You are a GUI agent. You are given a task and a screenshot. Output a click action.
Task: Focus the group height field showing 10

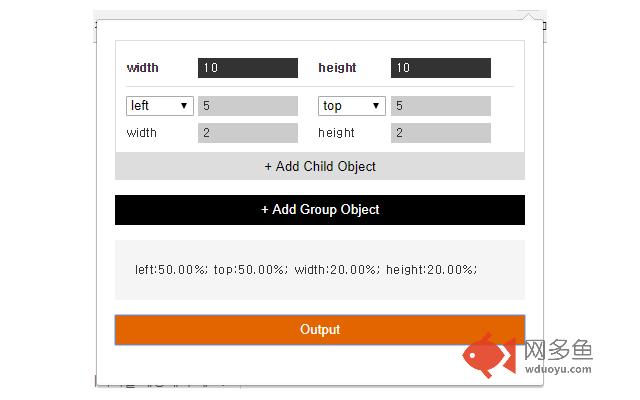point(441,68)
